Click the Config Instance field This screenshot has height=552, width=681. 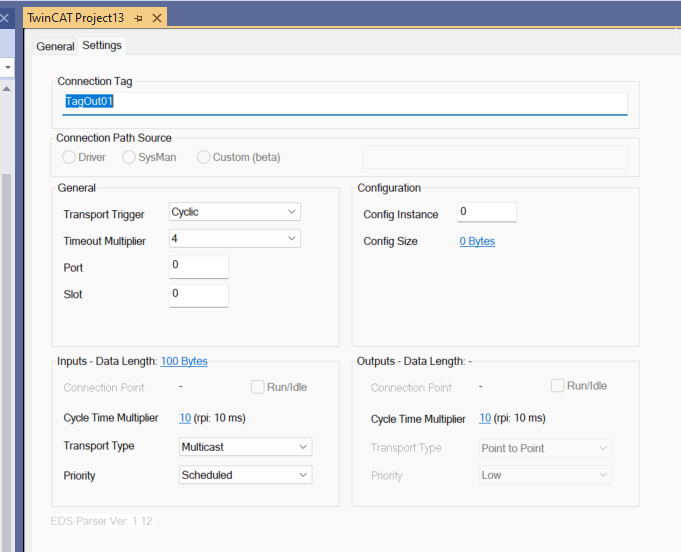486,212
